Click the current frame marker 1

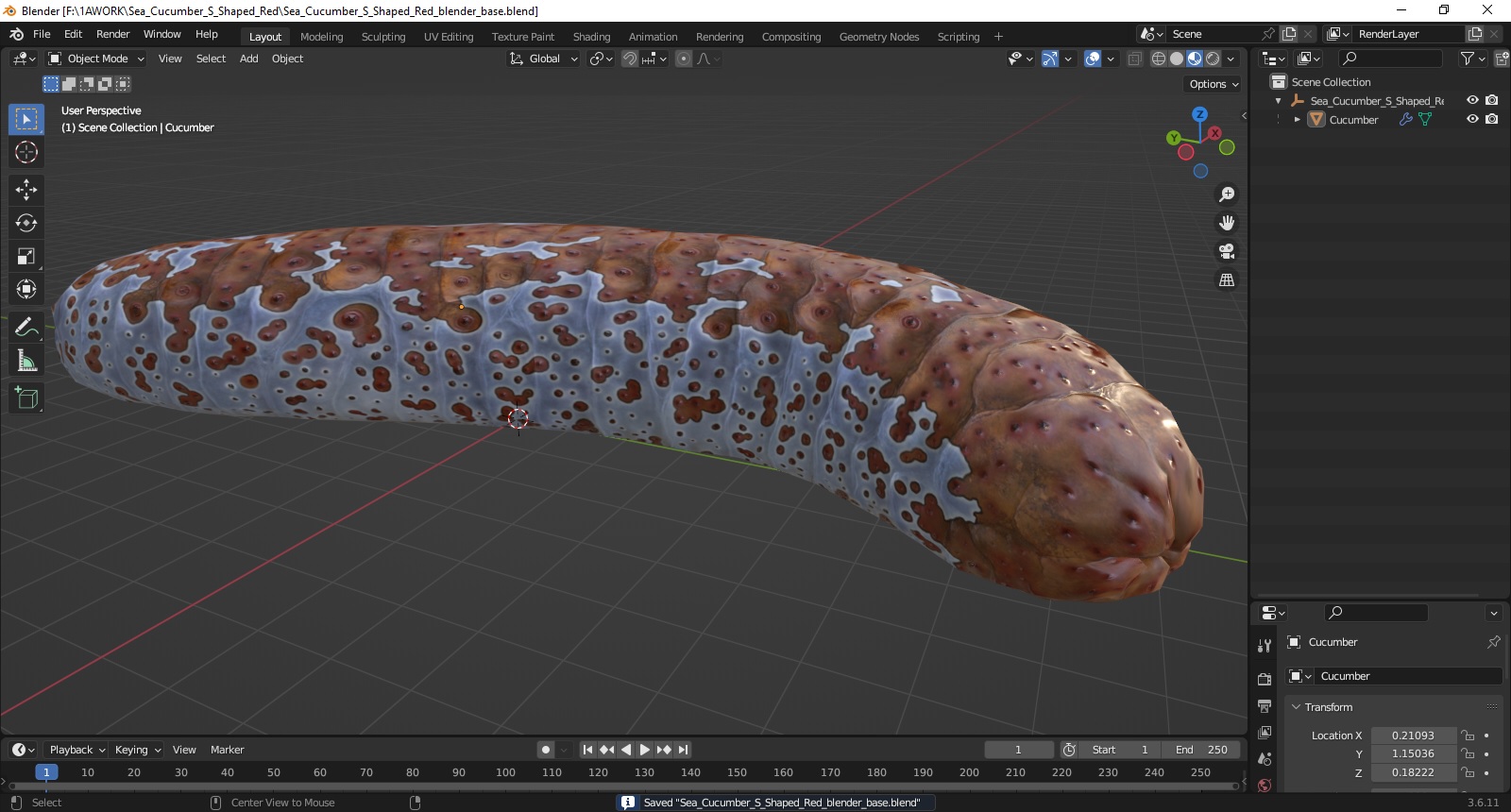pos(46,772)
